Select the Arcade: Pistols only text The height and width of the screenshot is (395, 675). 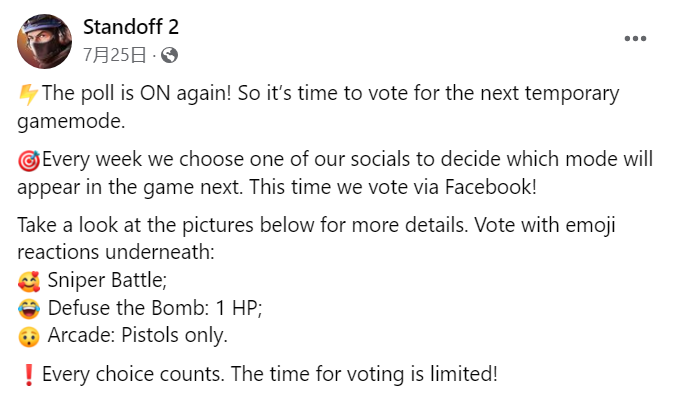click(137, 335)
